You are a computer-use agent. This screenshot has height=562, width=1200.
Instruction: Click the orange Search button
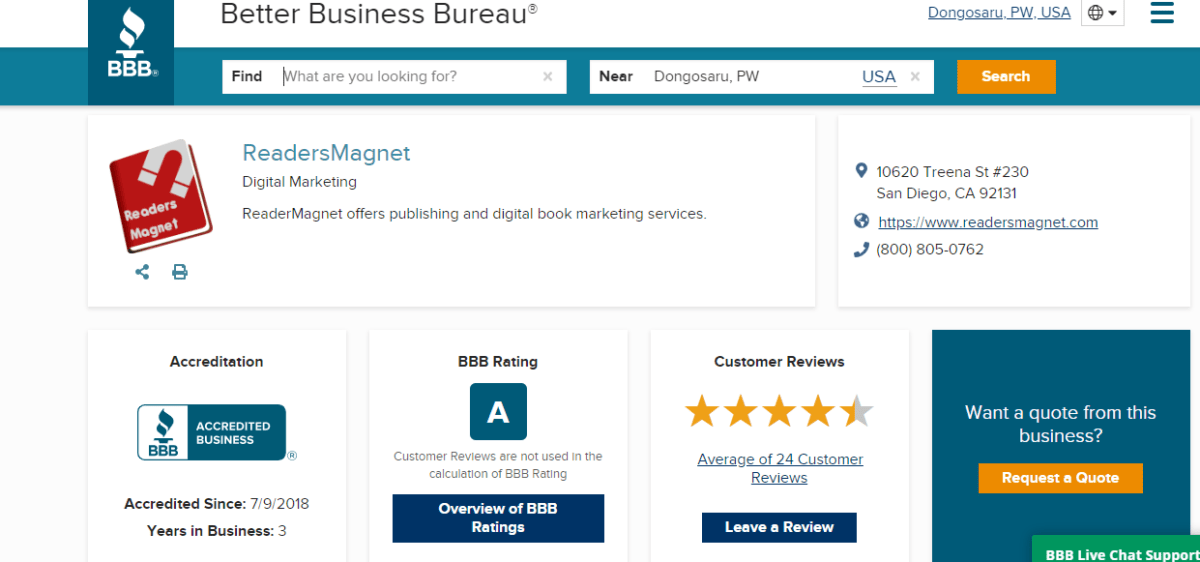coord(1006,77)
